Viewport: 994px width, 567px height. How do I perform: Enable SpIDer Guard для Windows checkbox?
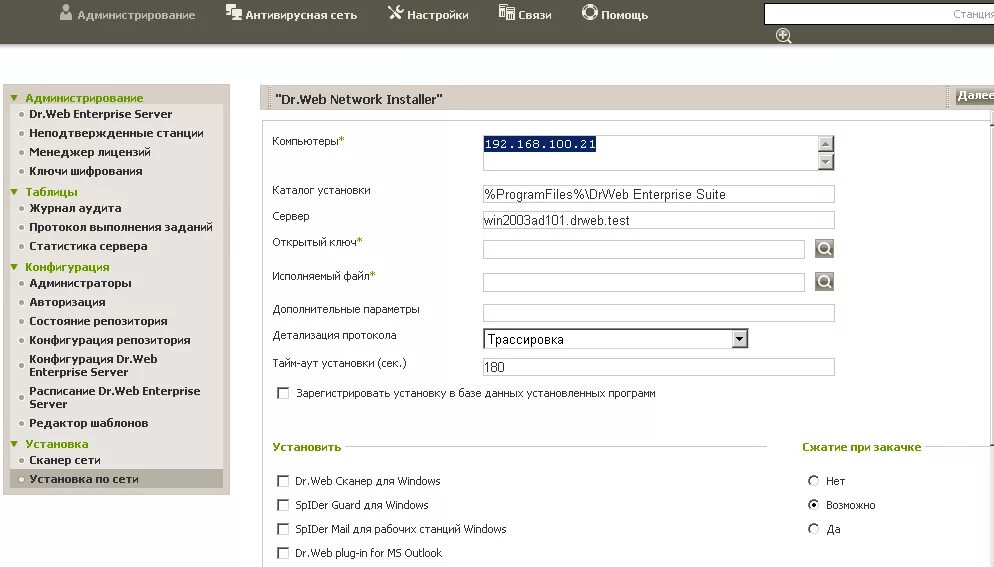[283, 505]
